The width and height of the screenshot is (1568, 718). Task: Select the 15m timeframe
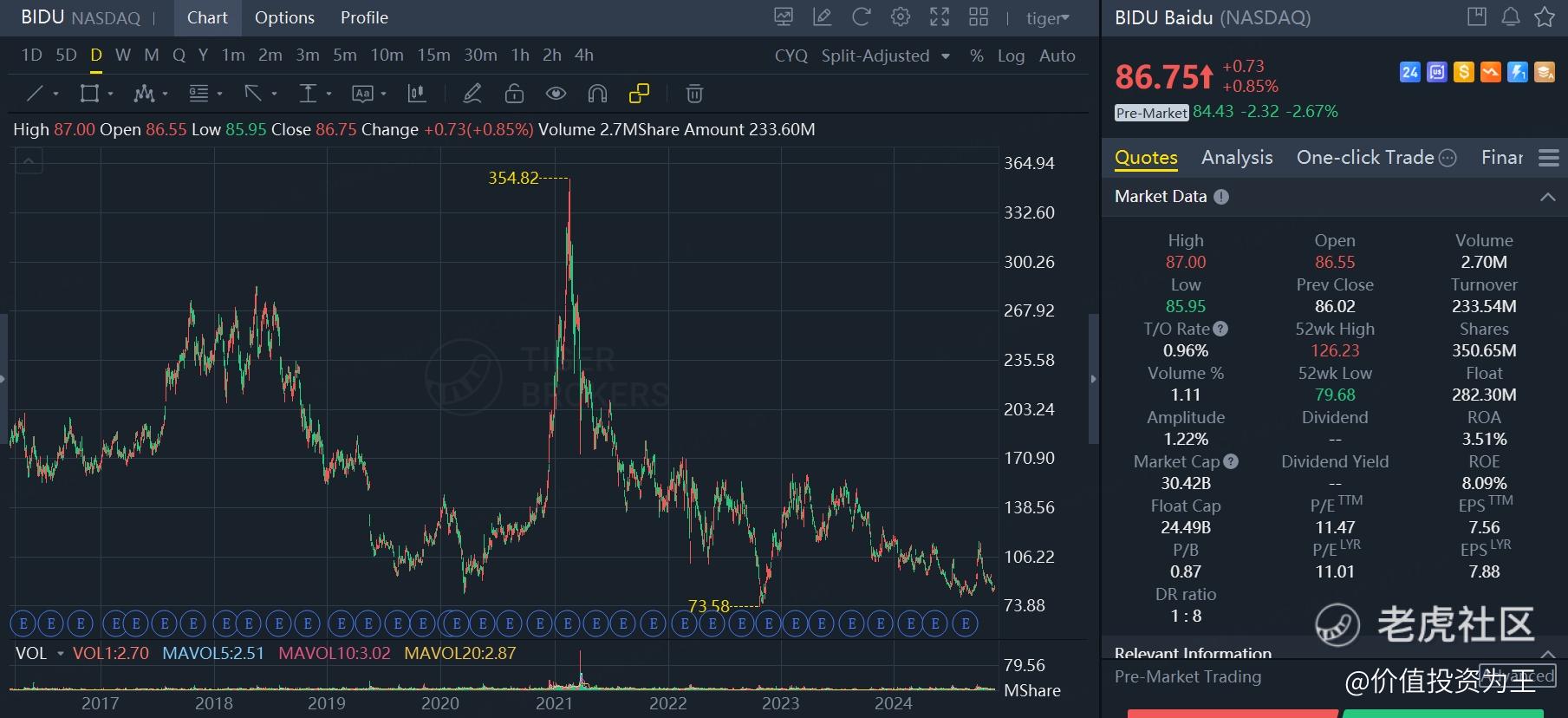coord(433,55)
